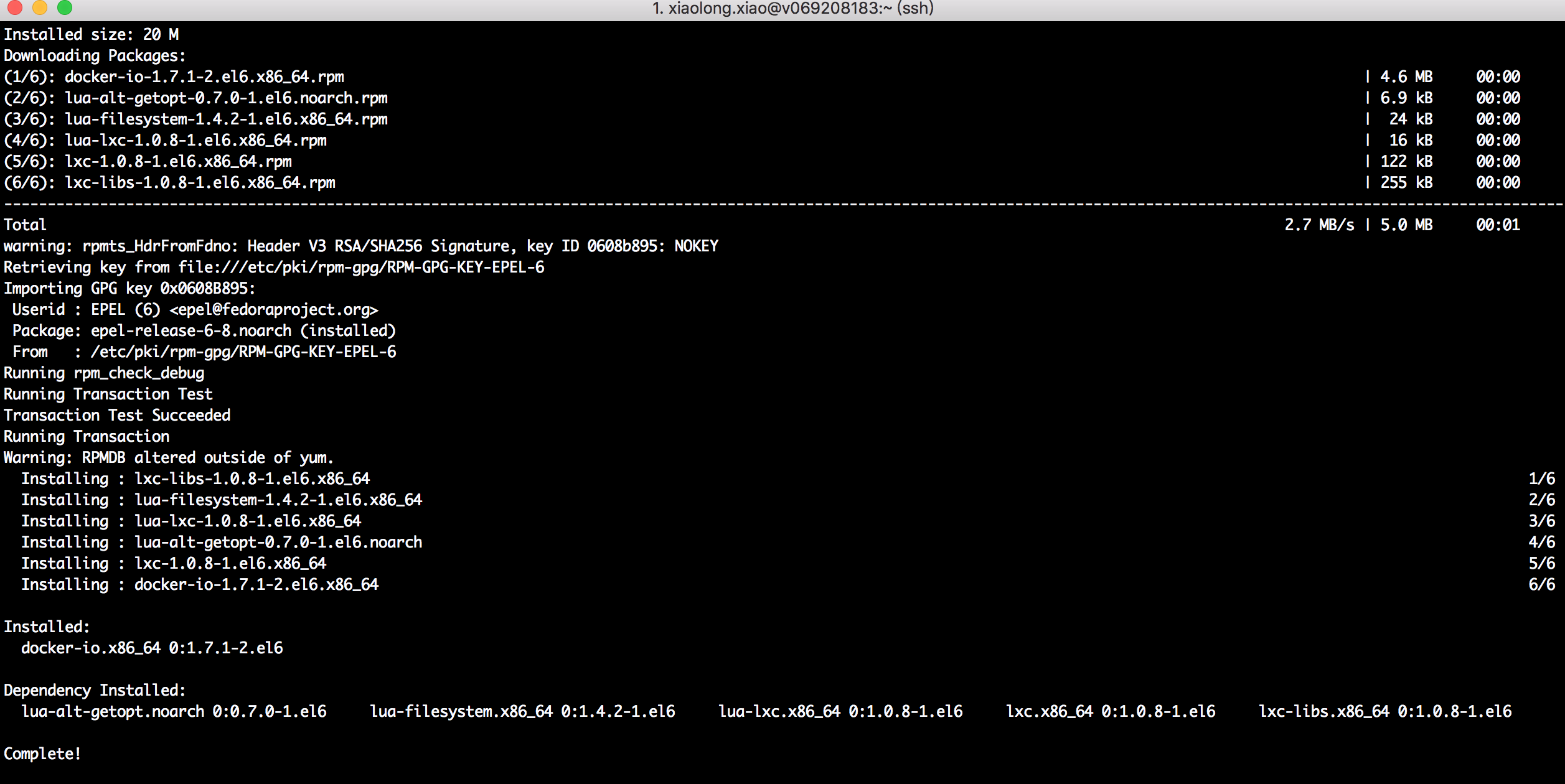
Task: Click the 2/6 install progress counter
Action: [1541, 500]
